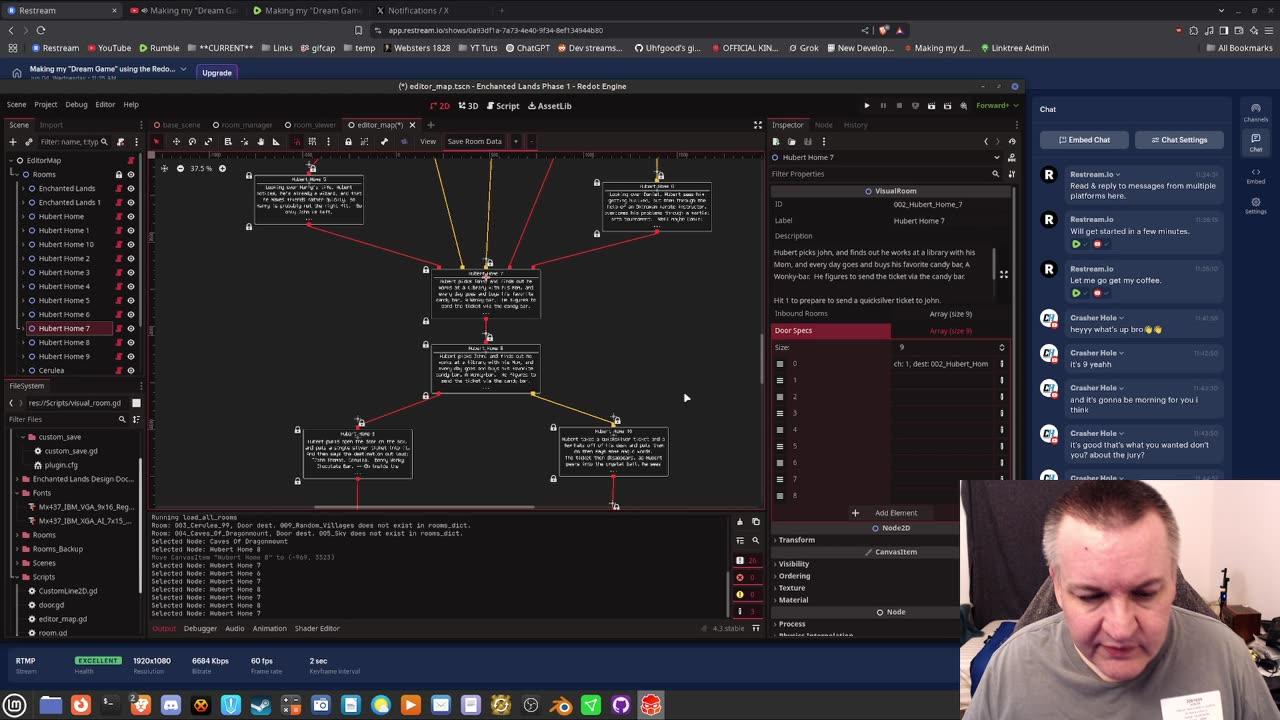Open the History dock tab
The image size is (1280, 720).
(855, 125)
